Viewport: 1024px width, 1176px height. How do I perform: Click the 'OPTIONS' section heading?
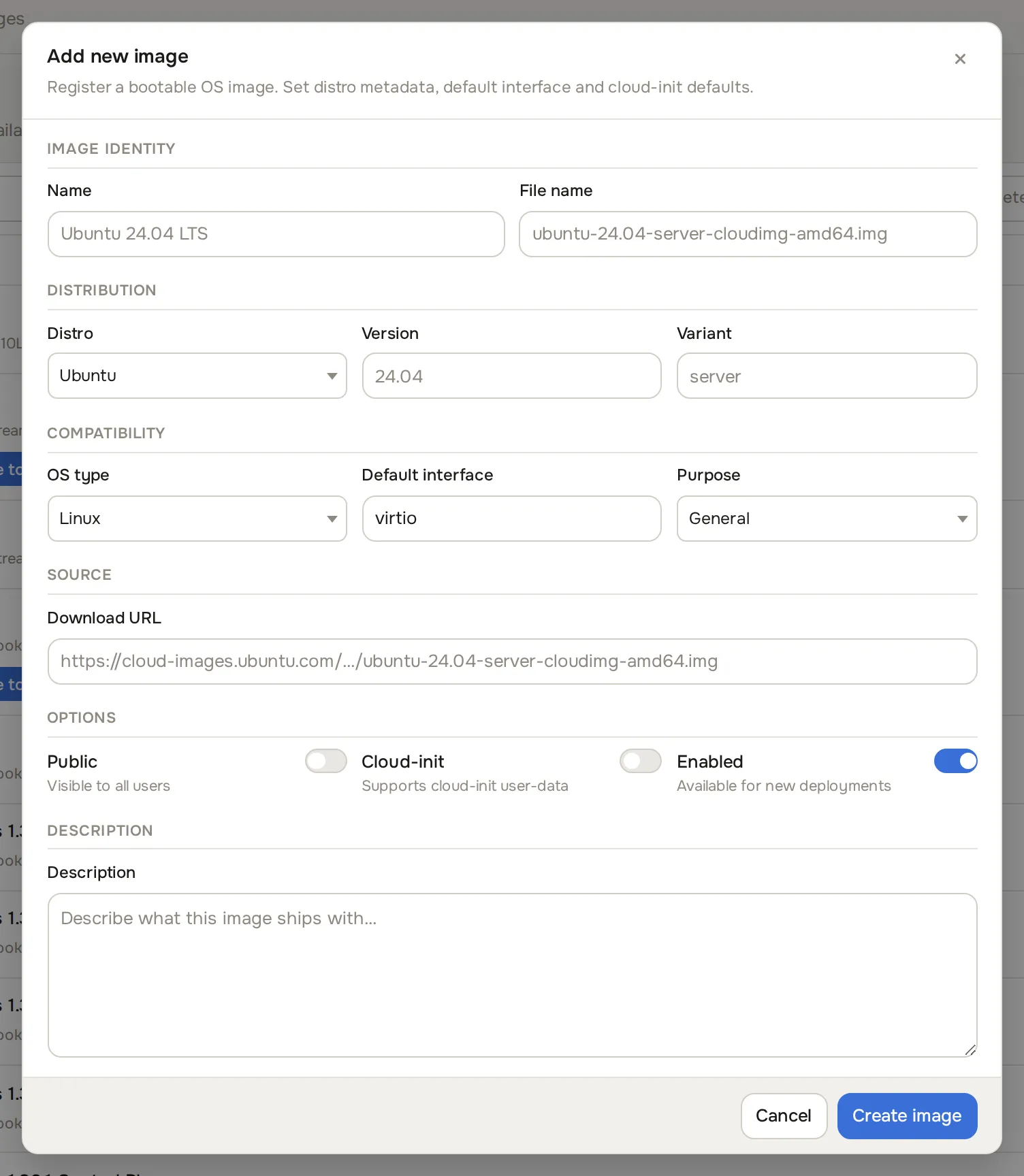pyautogui.click(x=82, y=718)
